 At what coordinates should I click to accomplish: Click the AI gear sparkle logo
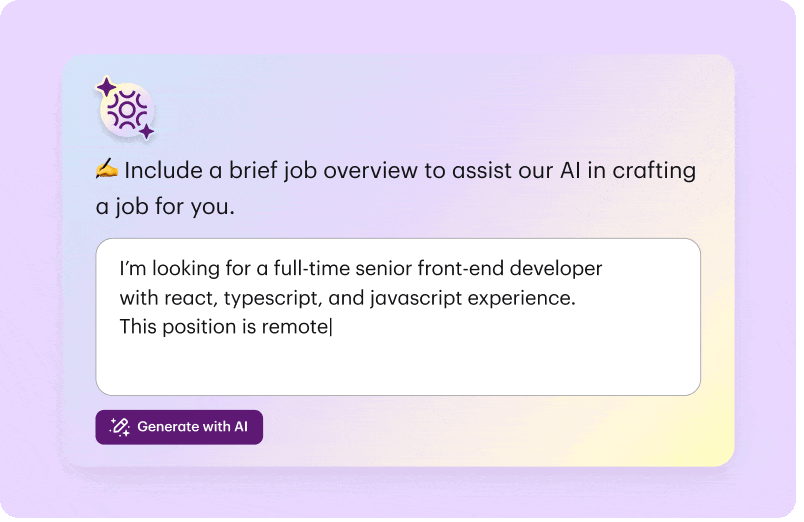click(127, 110)
